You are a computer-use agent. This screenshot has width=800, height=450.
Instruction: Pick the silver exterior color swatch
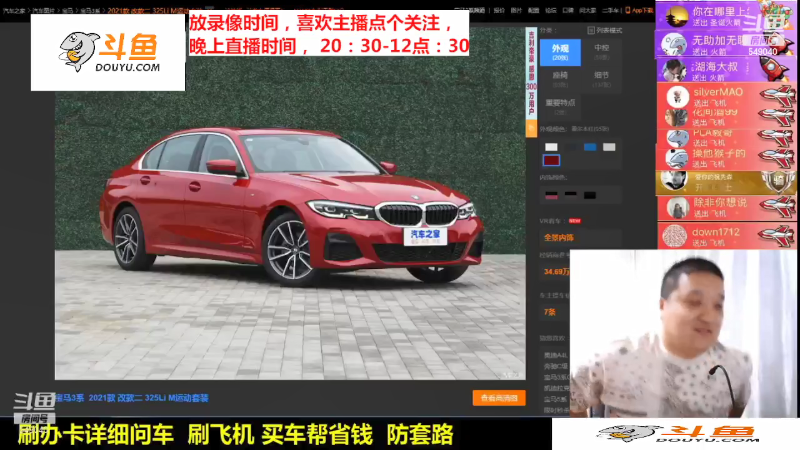coord(609,147)
